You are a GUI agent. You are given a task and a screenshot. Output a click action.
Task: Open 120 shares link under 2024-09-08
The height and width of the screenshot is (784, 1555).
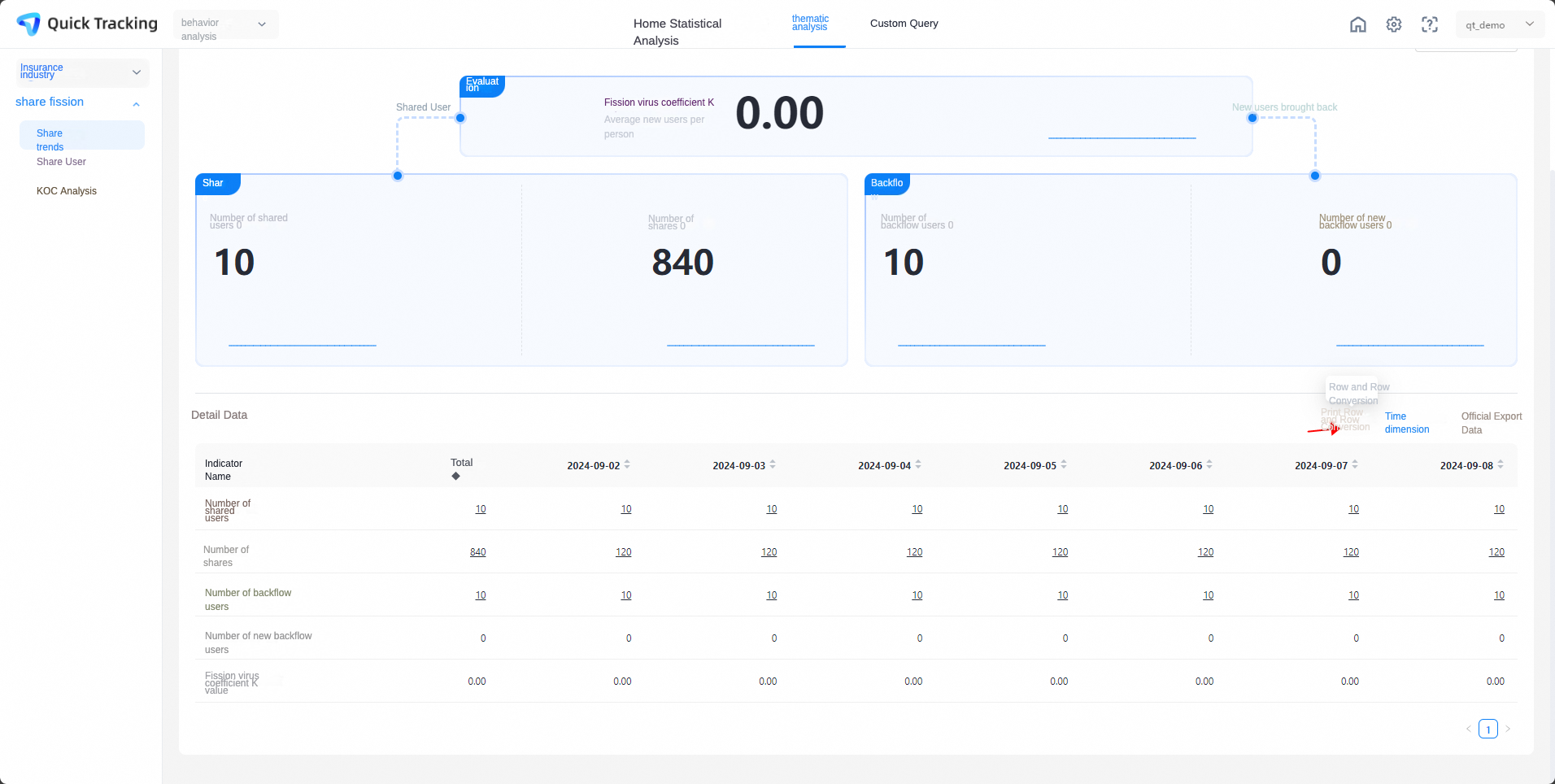[x=1496, y=552]
